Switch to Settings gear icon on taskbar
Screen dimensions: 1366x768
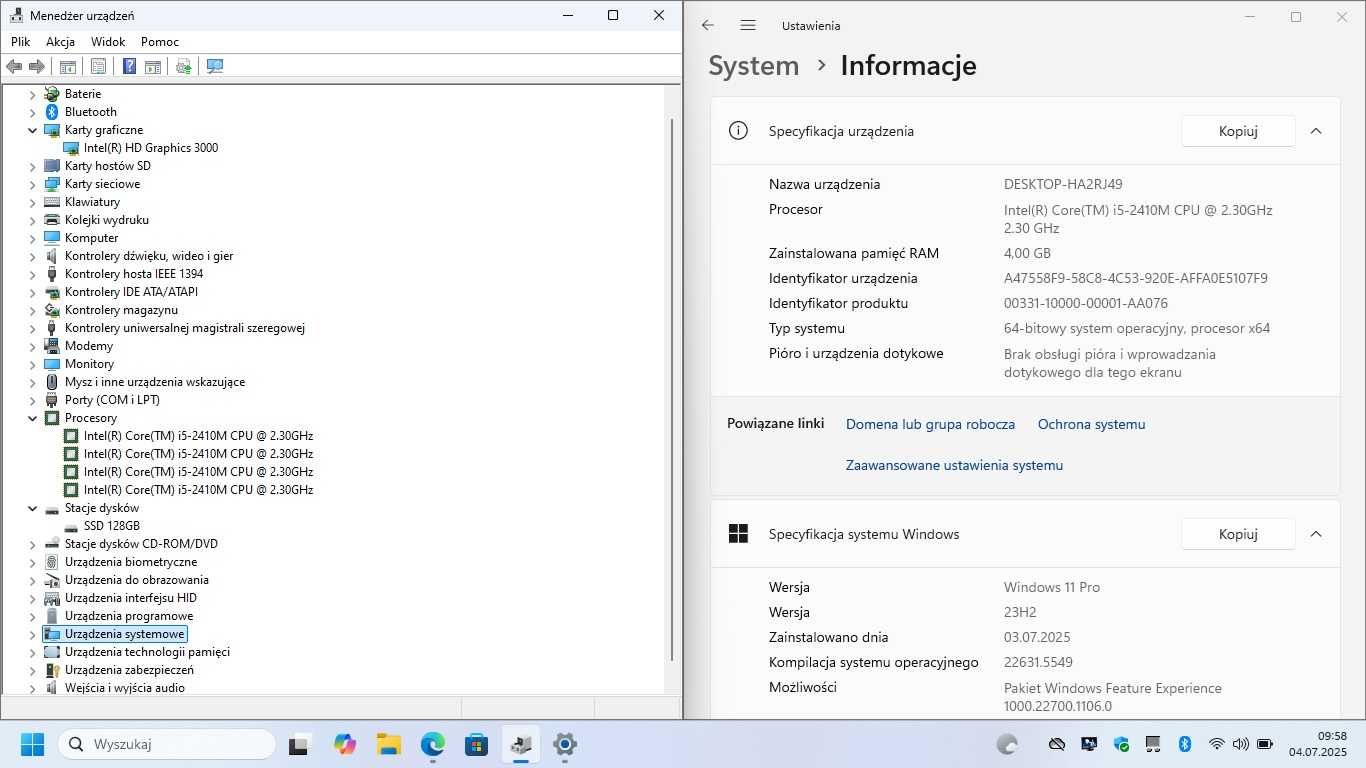pos(565,744)
